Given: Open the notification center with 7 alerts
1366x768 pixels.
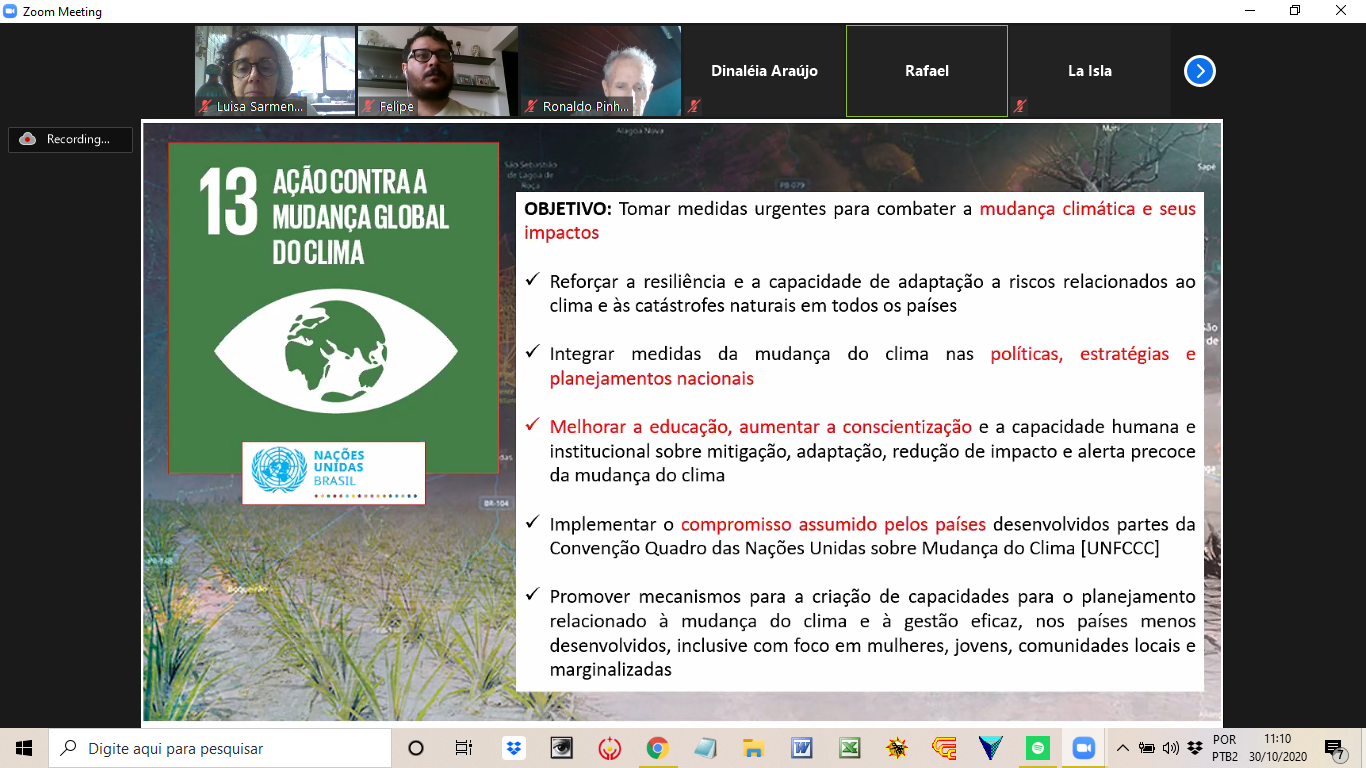Looking at the screenshot, I should coord(1334,748).
